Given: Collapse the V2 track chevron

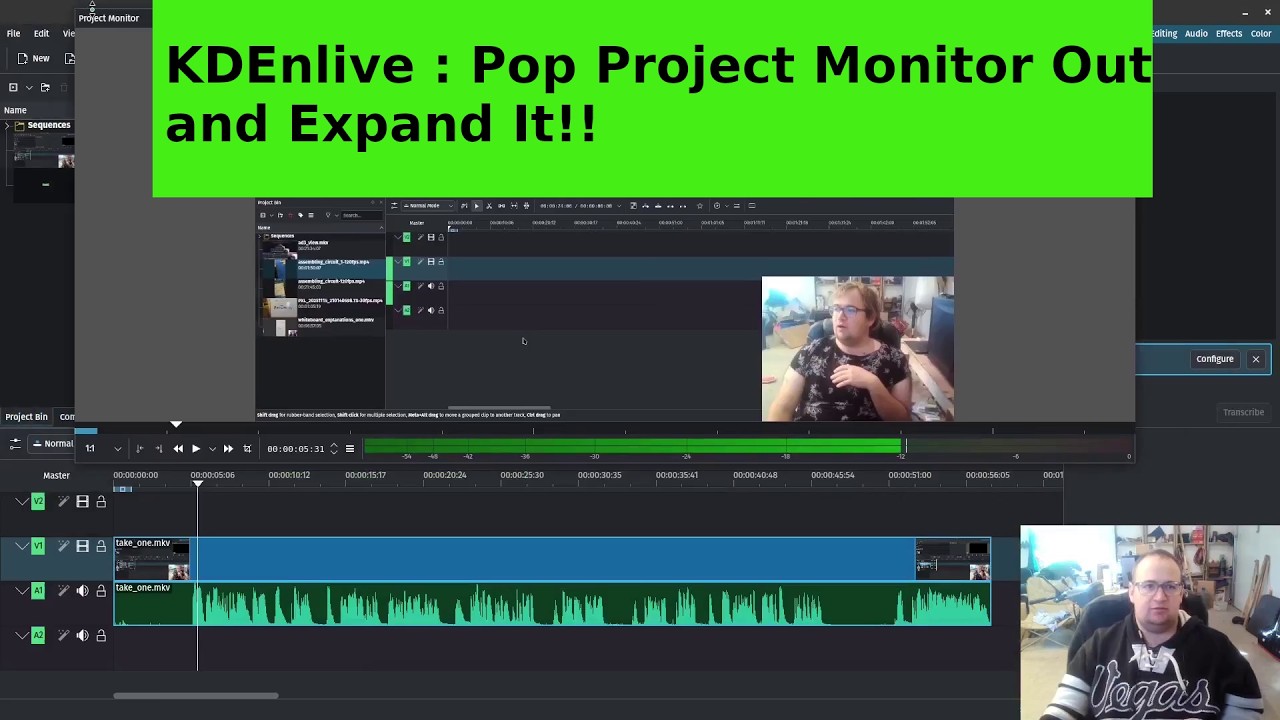Looking at the screenshot, I should click(20, 502).
